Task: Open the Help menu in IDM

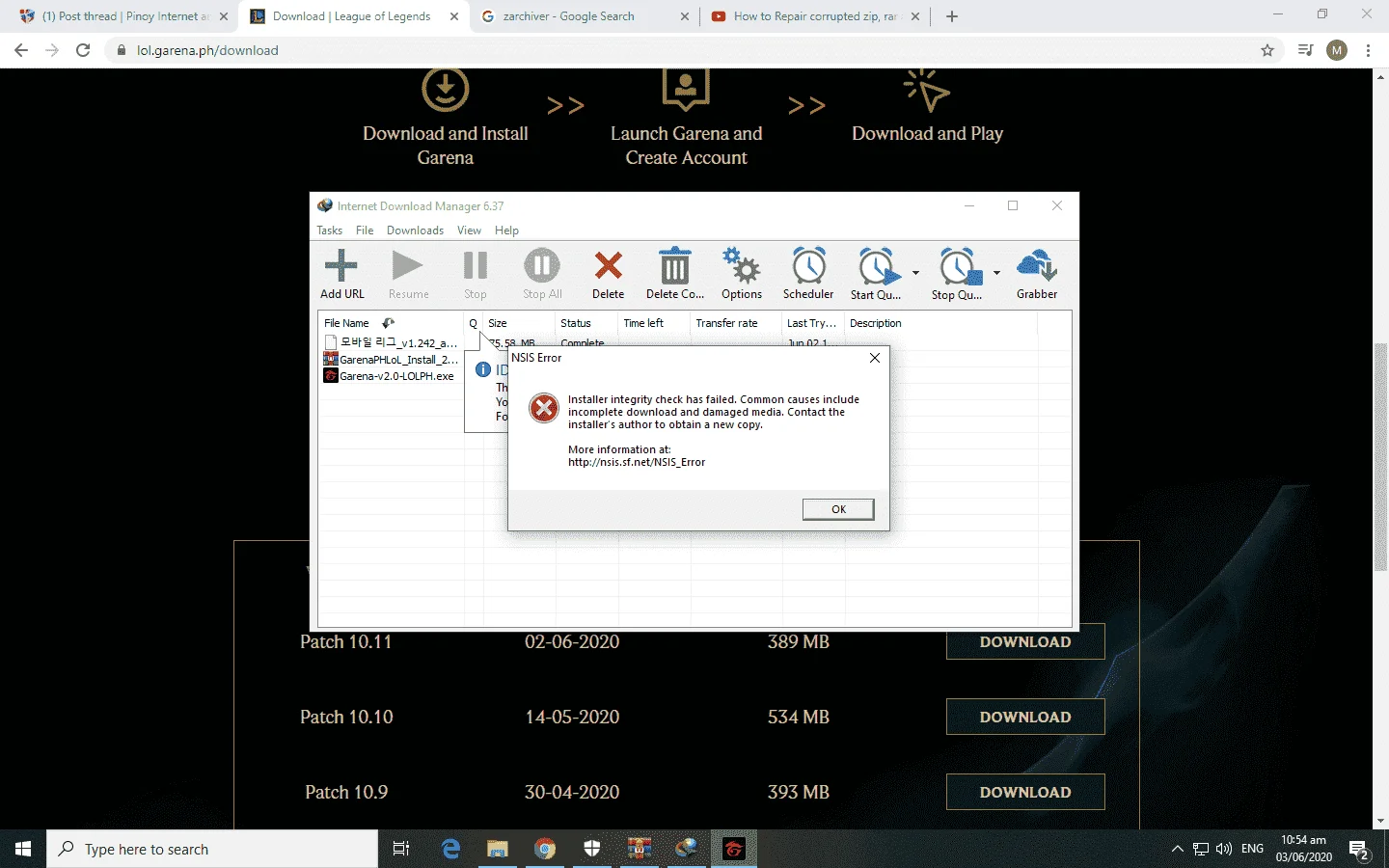Action: (506, 231)
